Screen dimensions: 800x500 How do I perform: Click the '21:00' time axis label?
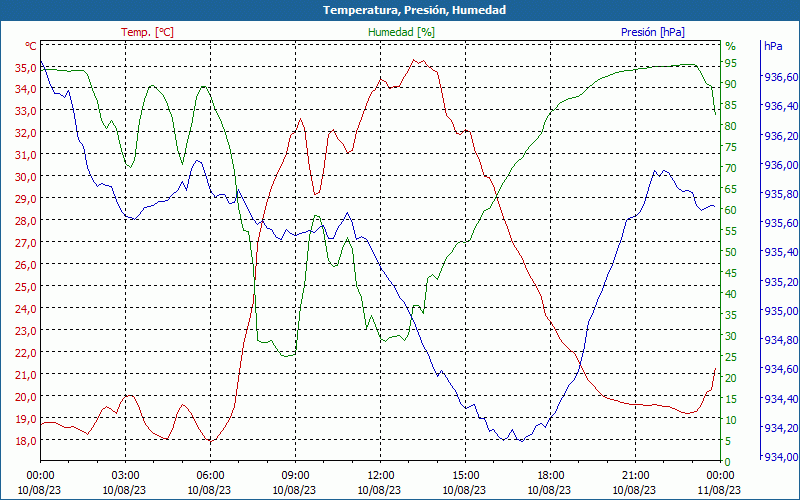tap(635, 476)
